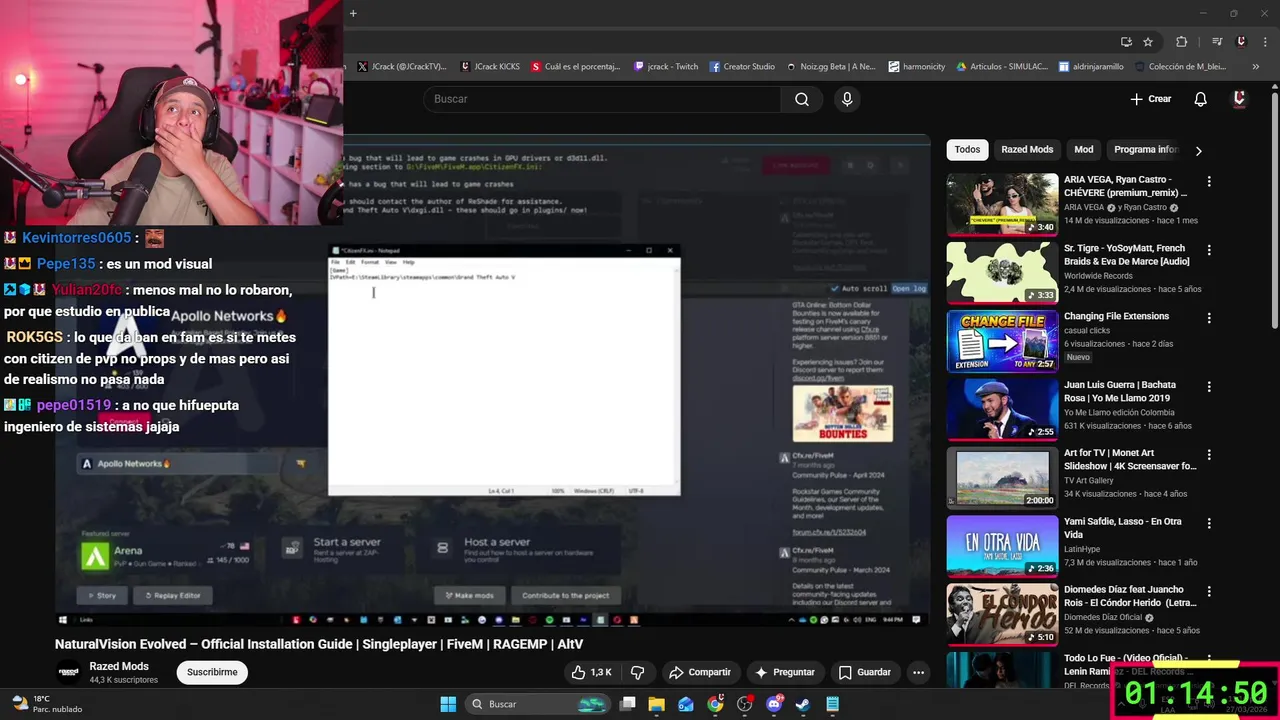Click the Suscribirme button
1280x720 pixels.
pyautogui.click(x=212, y=672)
